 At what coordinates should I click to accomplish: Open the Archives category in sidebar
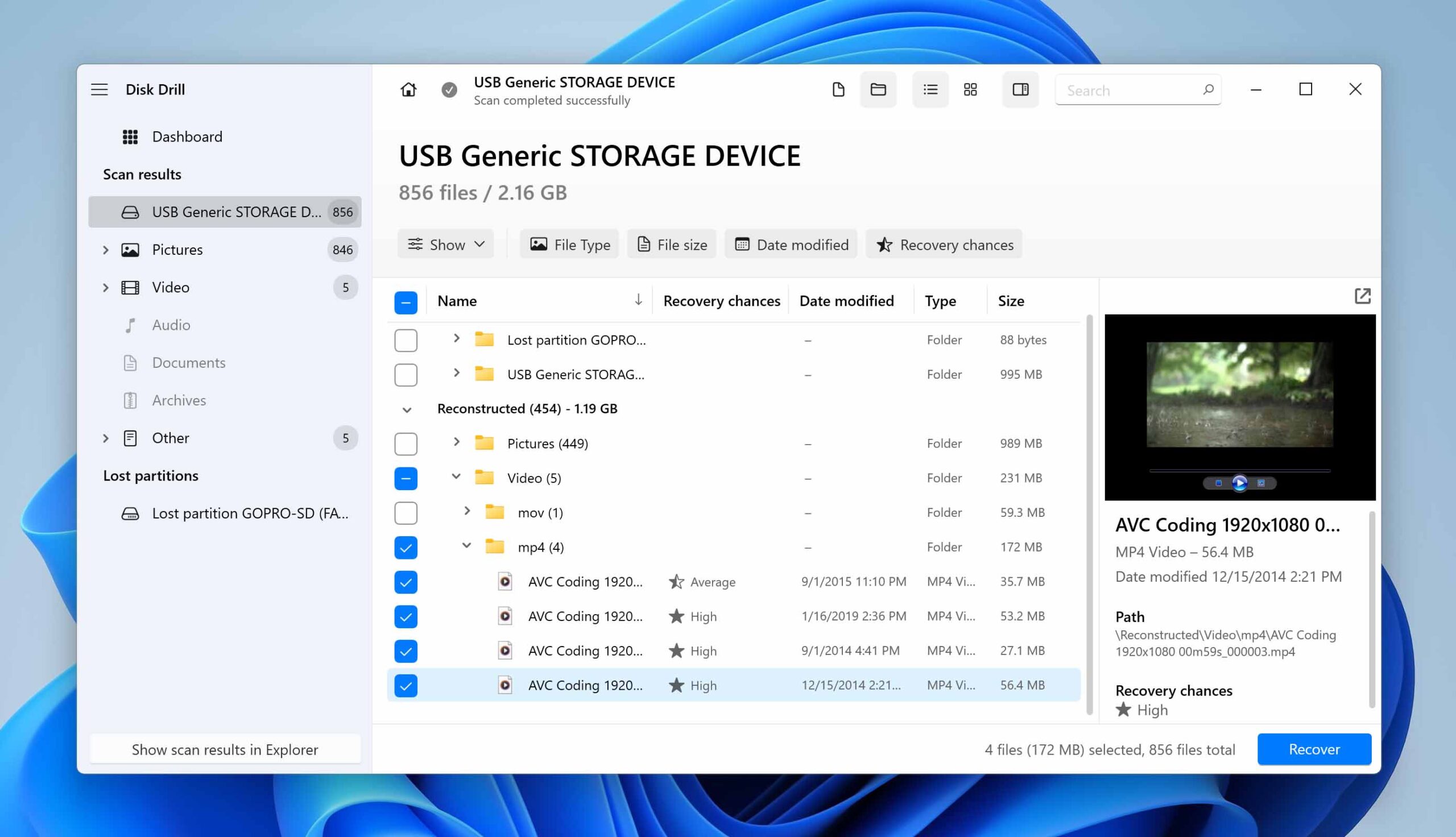coord(225,401)
